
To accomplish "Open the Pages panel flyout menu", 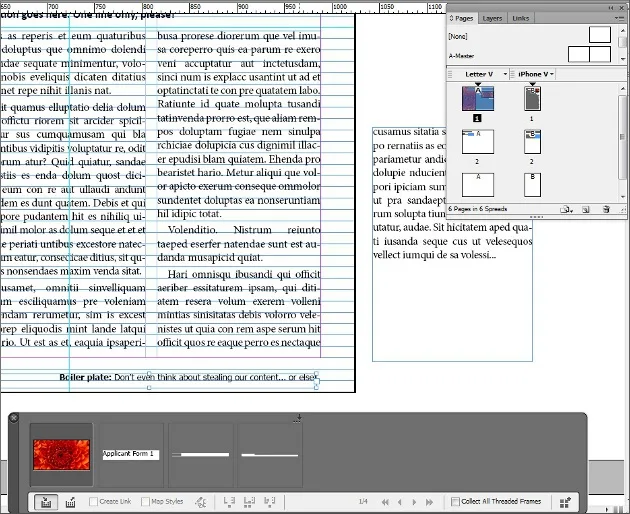I will [618, 18].
